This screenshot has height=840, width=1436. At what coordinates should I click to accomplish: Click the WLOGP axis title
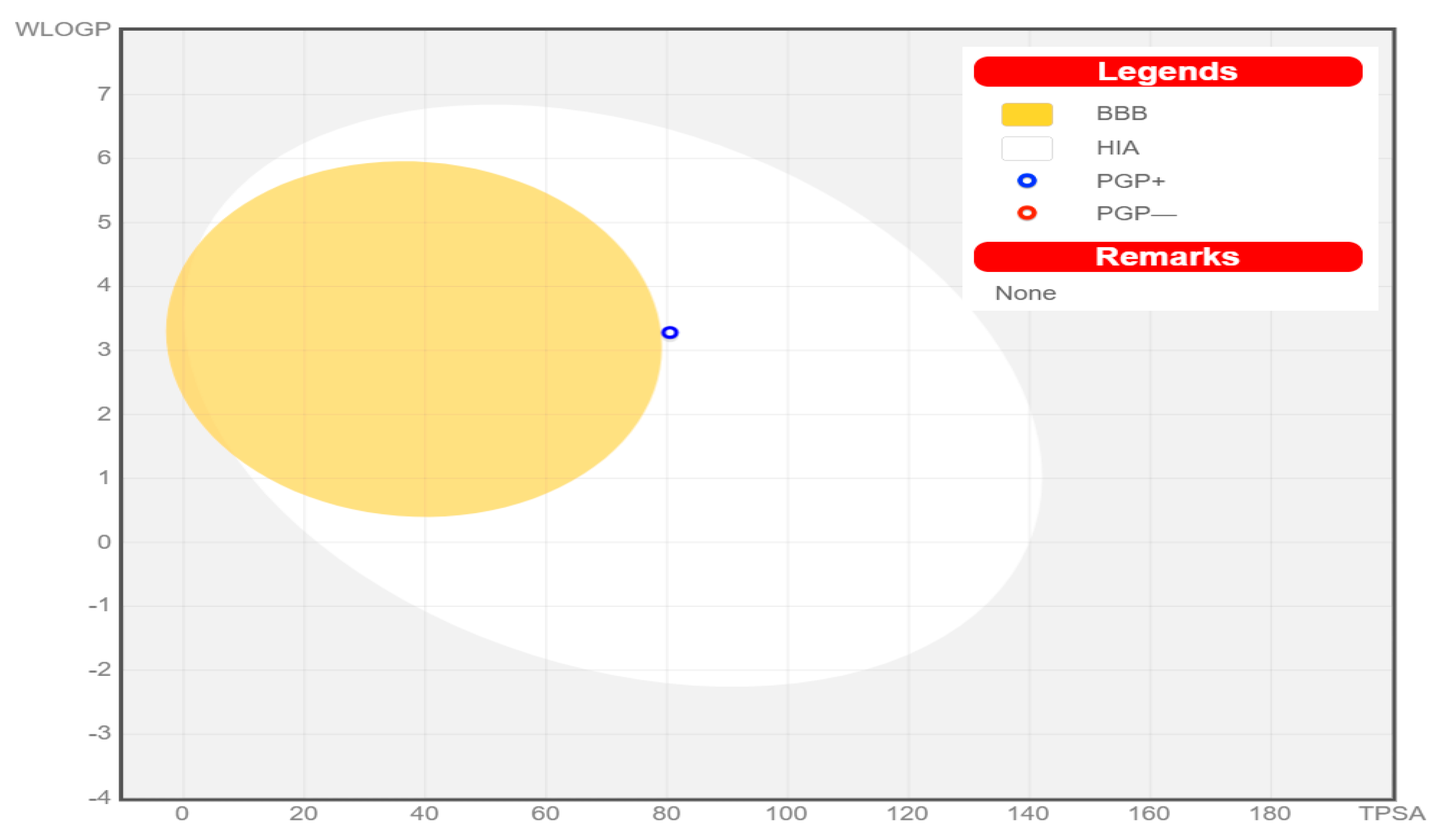63,29
